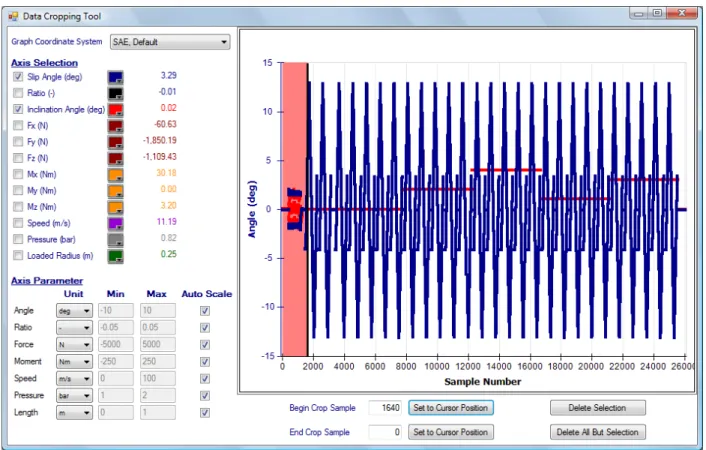Click the Angle Max input field
The image size is (706, 450).
[158, 310]
